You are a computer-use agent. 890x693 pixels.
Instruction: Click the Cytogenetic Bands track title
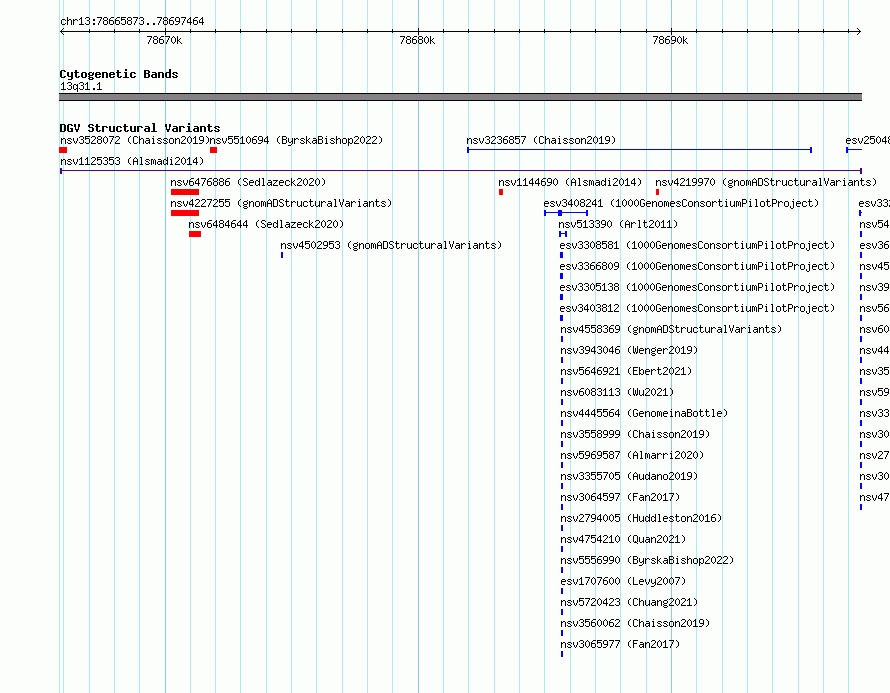pyautogui.click(x=119, y=74)
